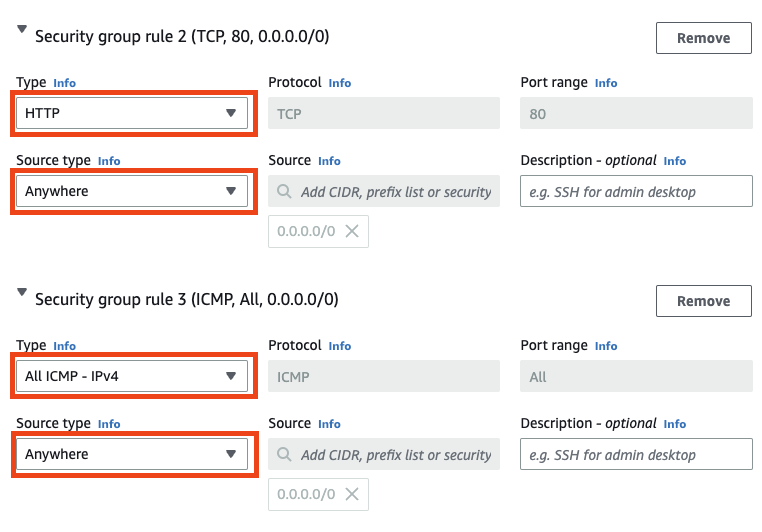Viewport: 762px width, 532px height.
Task: Open rule 2 Source type Anywhere dropdown
Action: (132, 191)
